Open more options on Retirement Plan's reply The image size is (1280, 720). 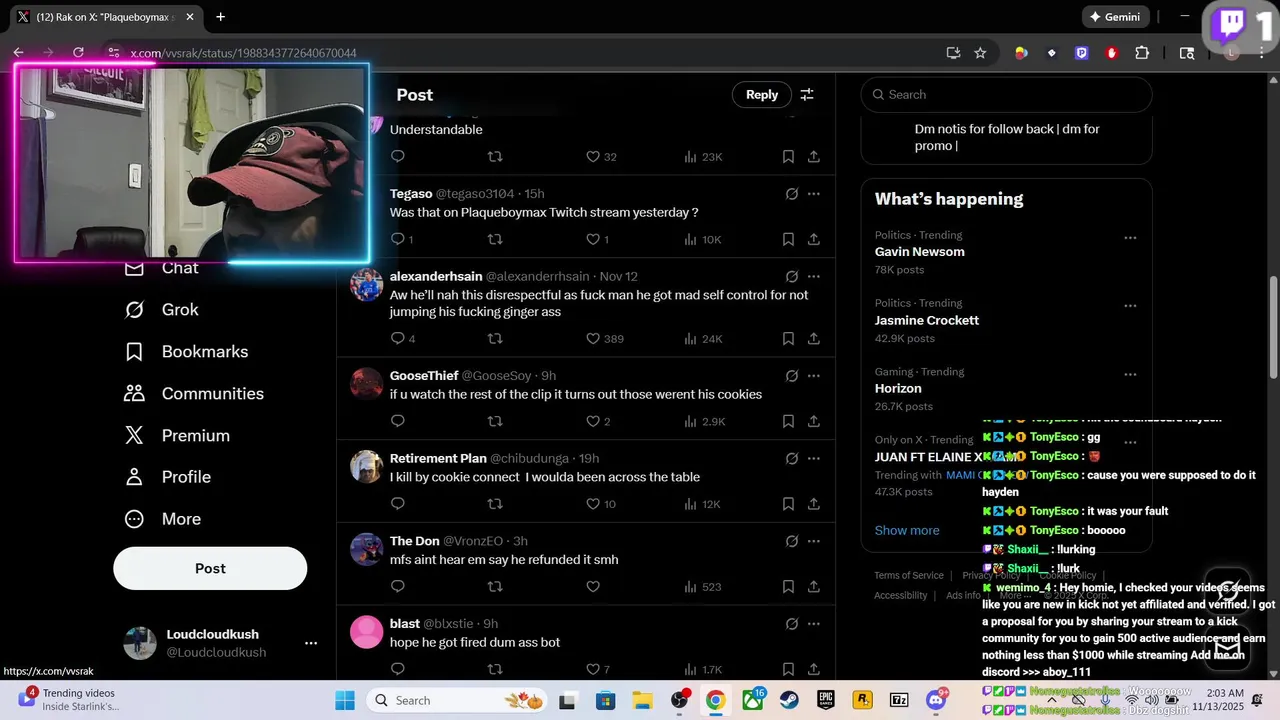(814, 458)
